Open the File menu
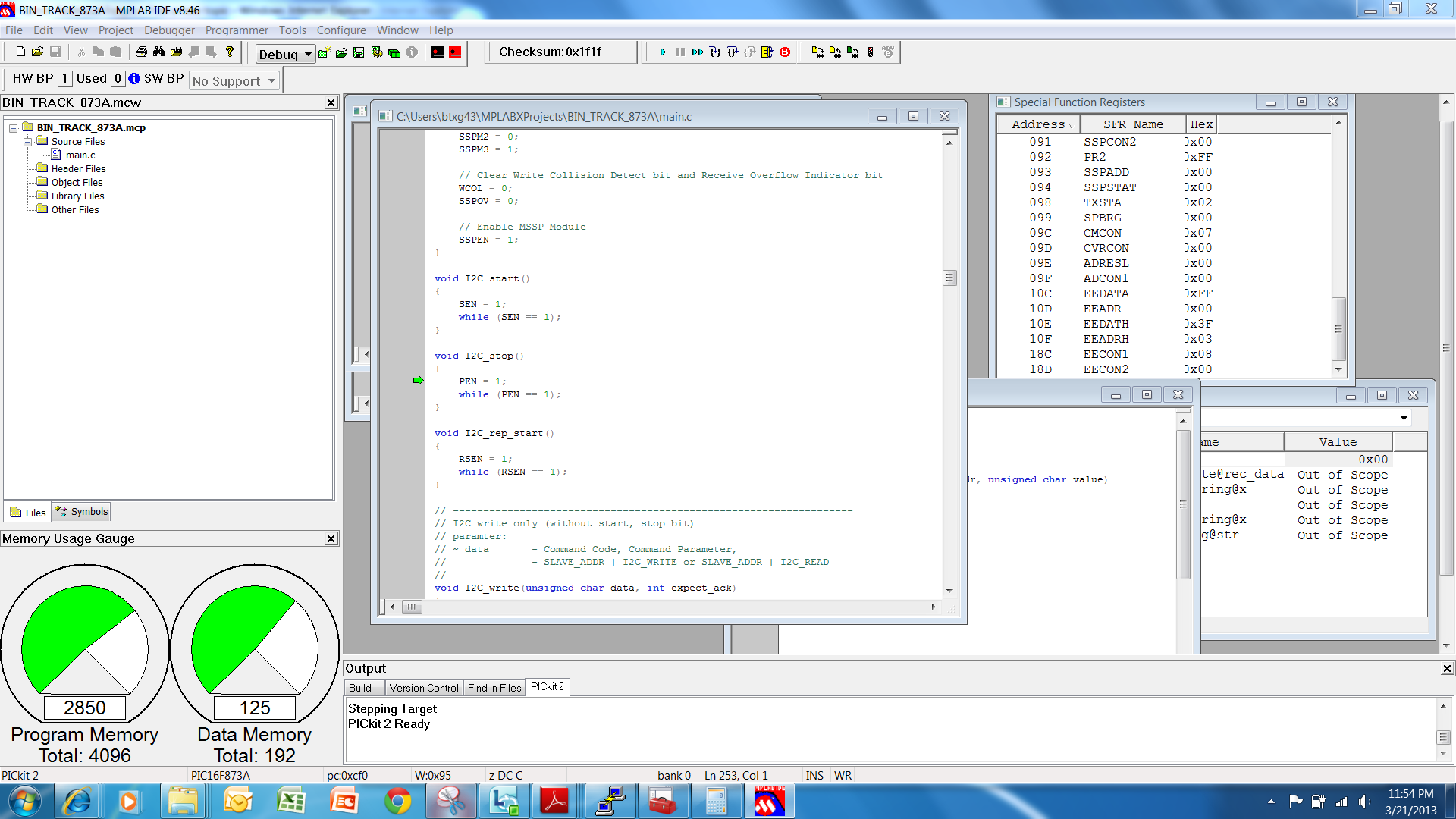The width and height of the screenshot is (1456, 819). 14,30
